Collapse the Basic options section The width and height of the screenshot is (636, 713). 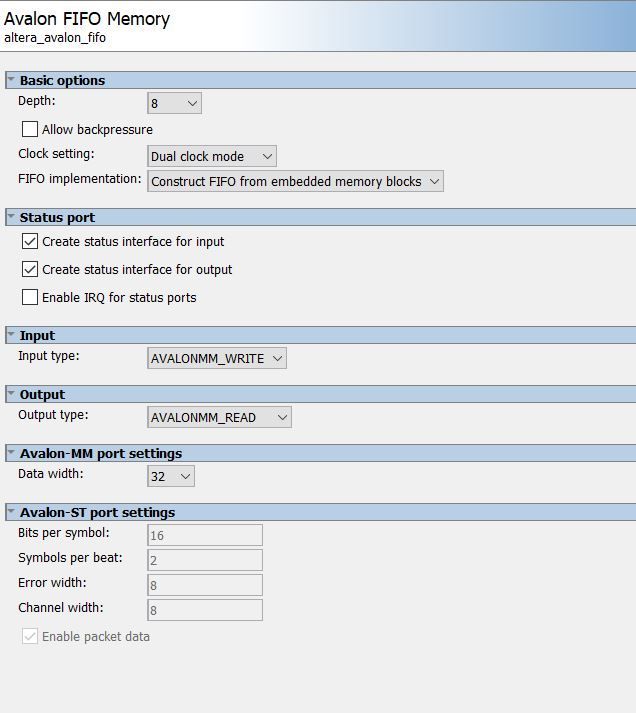pyautogui.click(x=11, y=80)
